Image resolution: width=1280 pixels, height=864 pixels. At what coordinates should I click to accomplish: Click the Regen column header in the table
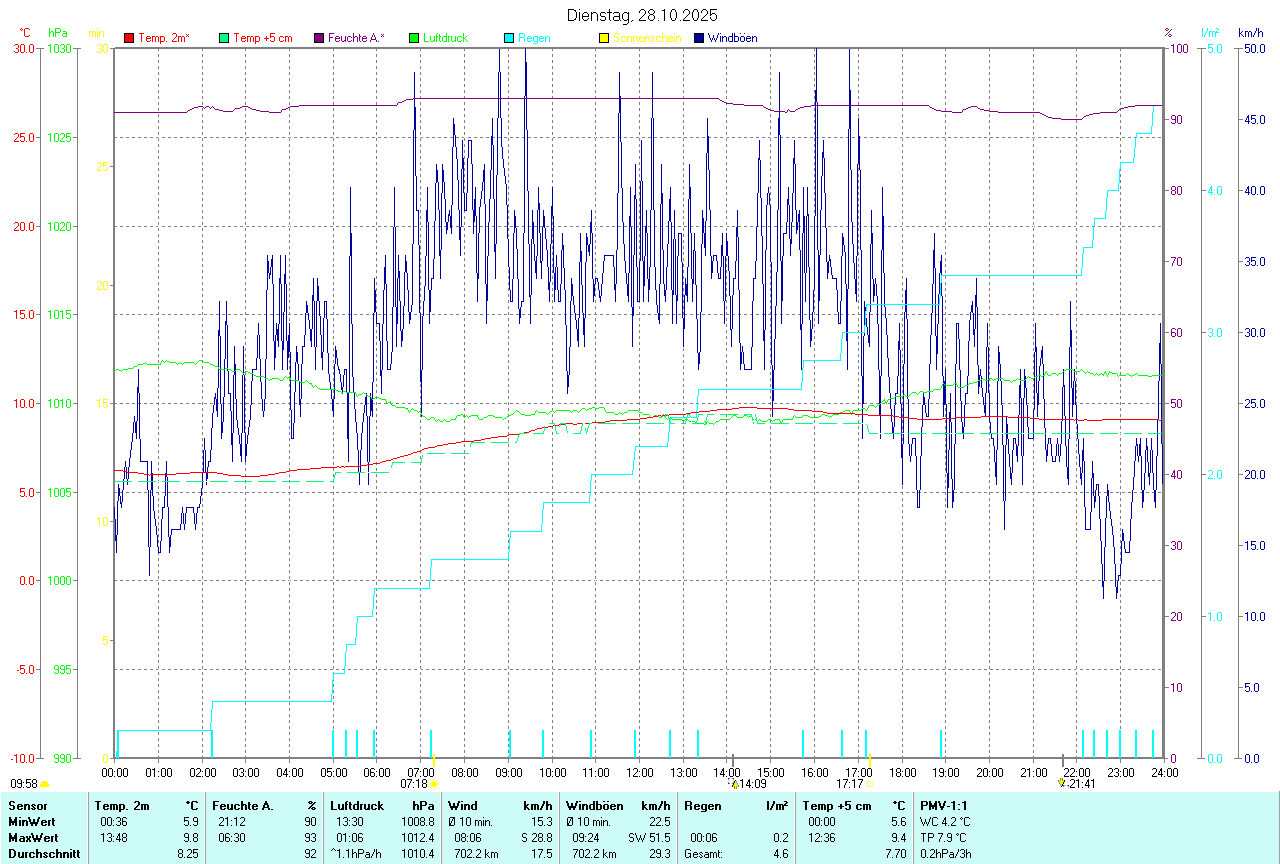[702, 805]
